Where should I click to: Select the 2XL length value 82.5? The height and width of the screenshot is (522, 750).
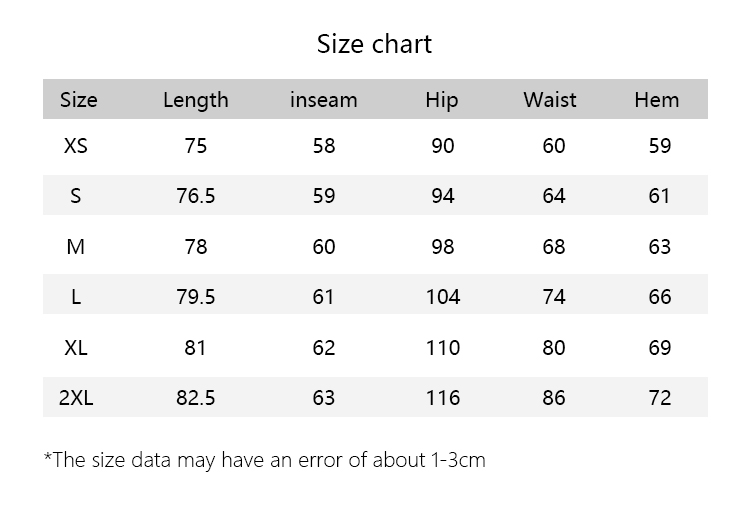coord(196,398)
